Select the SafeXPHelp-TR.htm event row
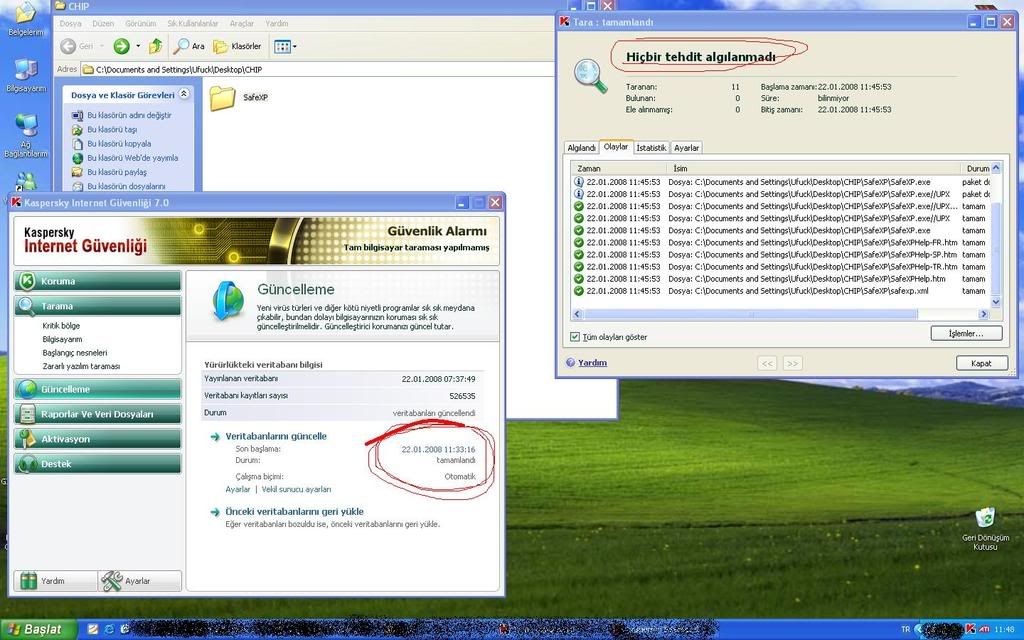 click(781, 266)
